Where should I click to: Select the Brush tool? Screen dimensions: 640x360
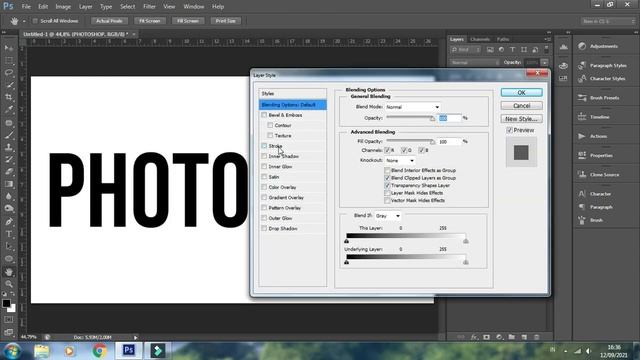coord(9,135)
